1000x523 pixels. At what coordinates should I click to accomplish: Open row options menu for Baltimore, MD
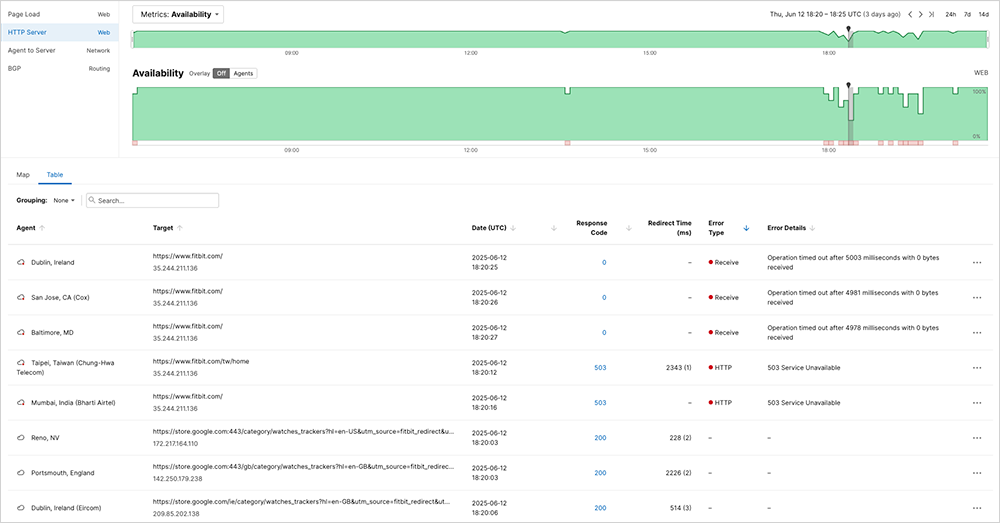977,332
